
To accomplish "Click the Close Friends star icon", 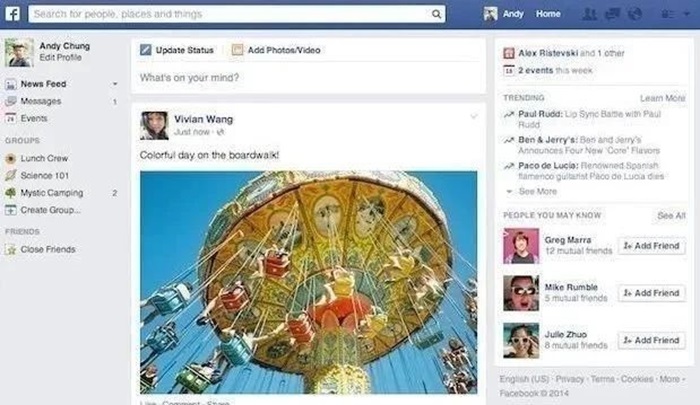I will [11, 249].
